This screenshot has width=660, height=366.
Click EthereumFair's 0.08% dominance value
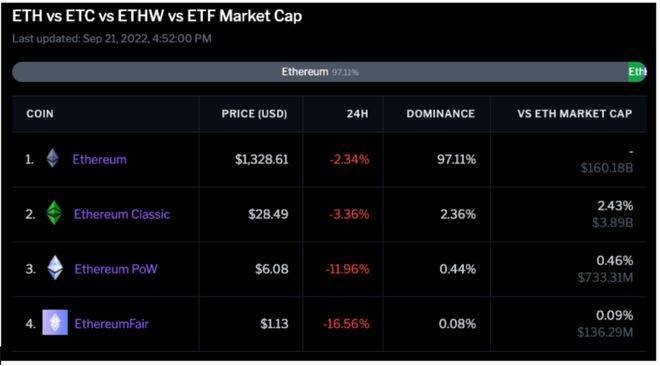coord(457,324)
